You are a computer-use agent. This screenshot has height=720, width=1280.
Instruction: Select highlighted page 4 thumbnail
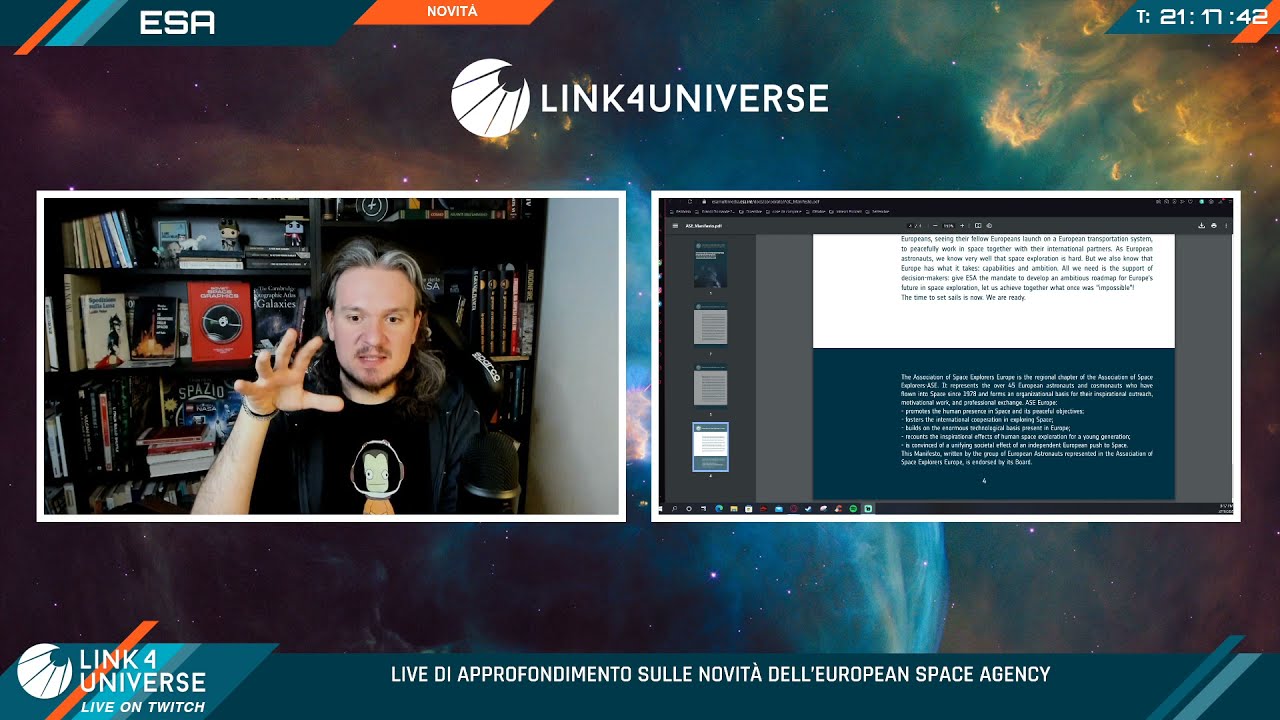pyautogui.click(x=711, y=447)
